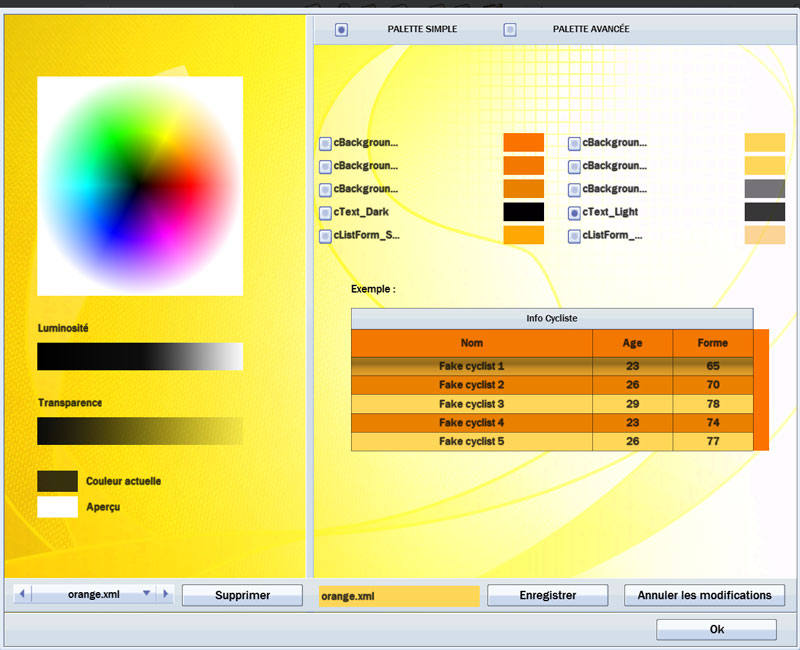Image resolution: width=800 pixels, height=650 pixels.
Task: Select the cText_Dark radio button
Action: click(x=326, y=213)
